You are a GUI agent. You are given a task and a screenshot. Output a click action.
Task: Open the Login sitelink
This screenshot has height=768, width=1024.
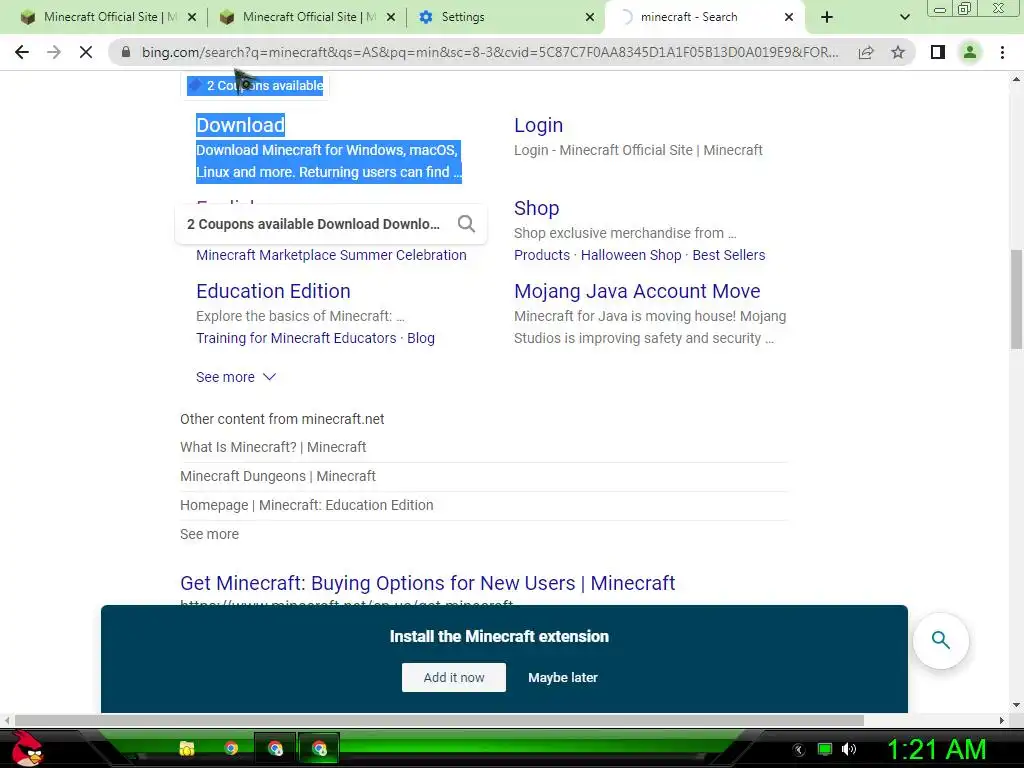(x=538, y=125)
